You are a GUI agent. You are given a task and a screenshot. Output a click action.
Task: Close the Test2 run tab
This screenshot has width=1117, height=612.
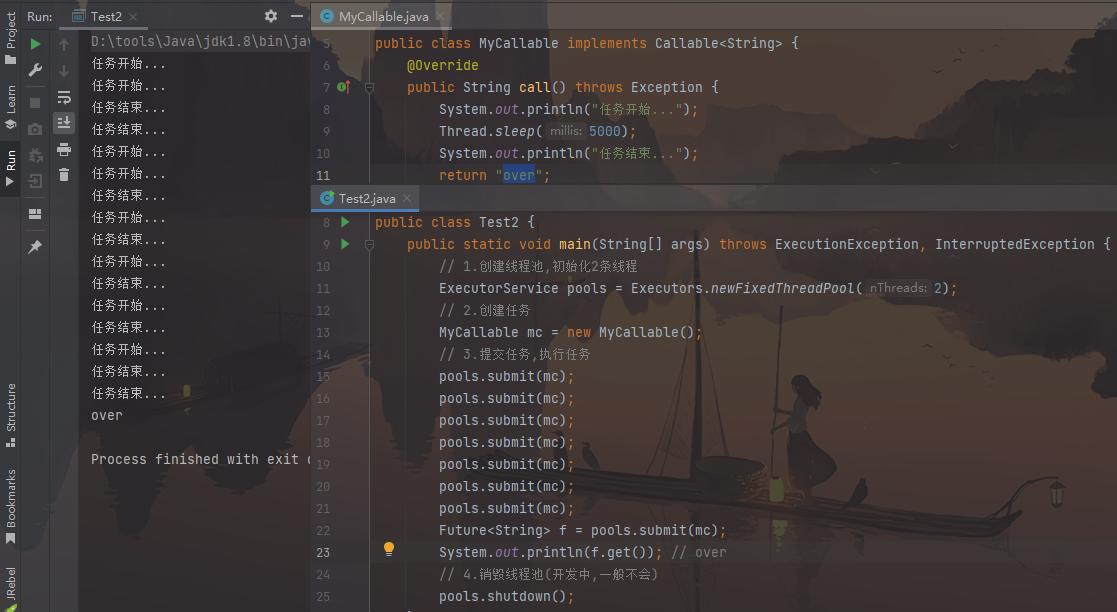tap(133, 17)
